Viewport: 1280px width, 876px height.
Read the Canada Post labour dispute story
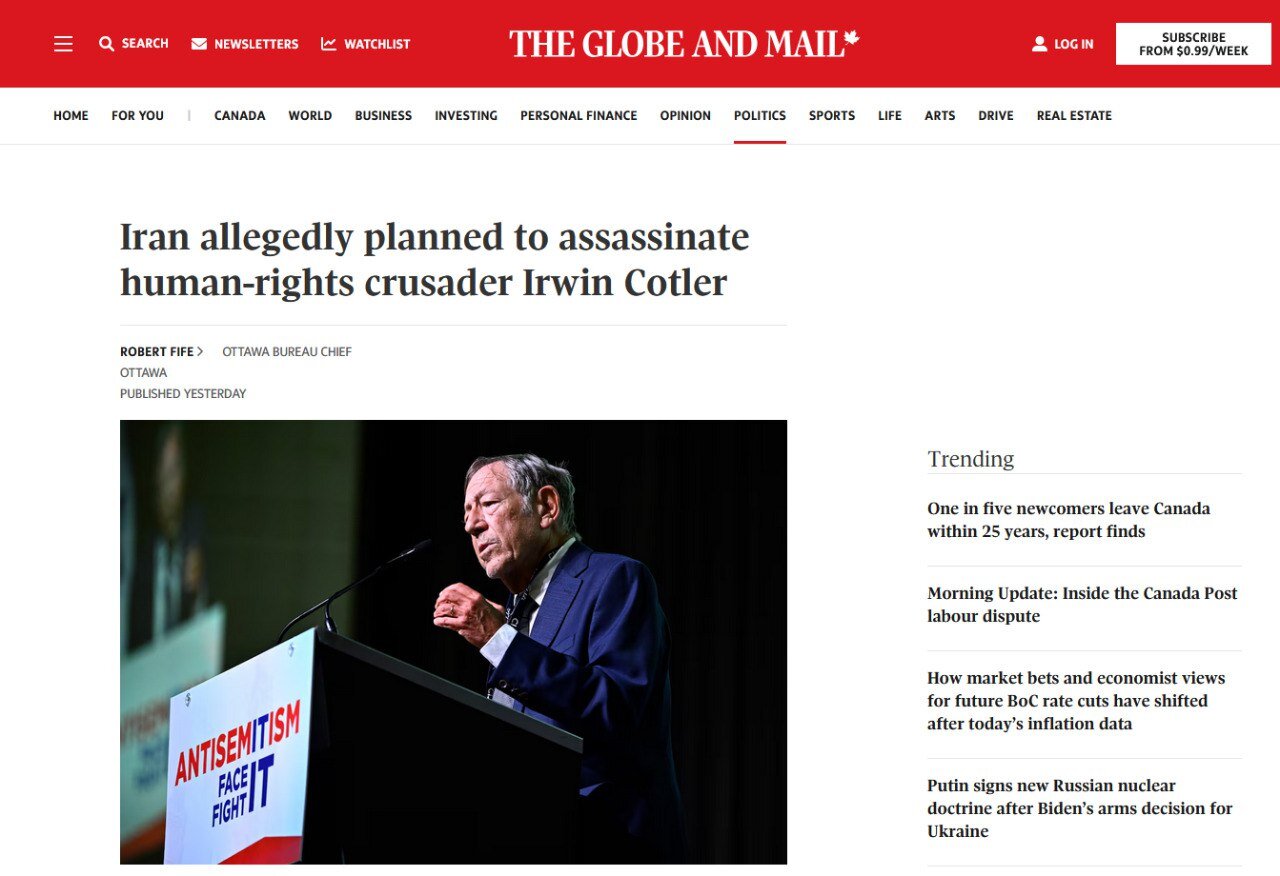pos(1082,605)
